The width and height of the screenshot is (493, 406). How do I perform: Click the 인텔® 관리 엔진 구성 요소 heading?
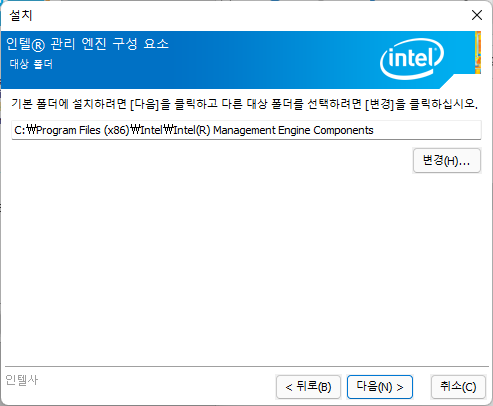(87, 44)
